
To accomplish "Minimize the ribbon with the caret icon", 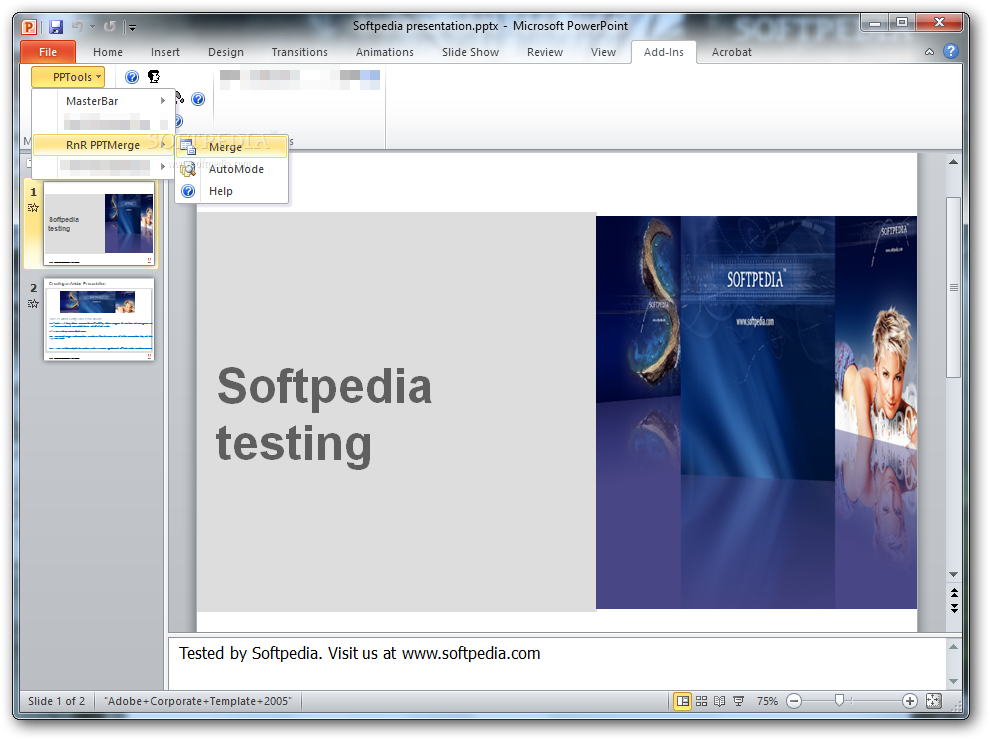I will click(x=929, y=52).
